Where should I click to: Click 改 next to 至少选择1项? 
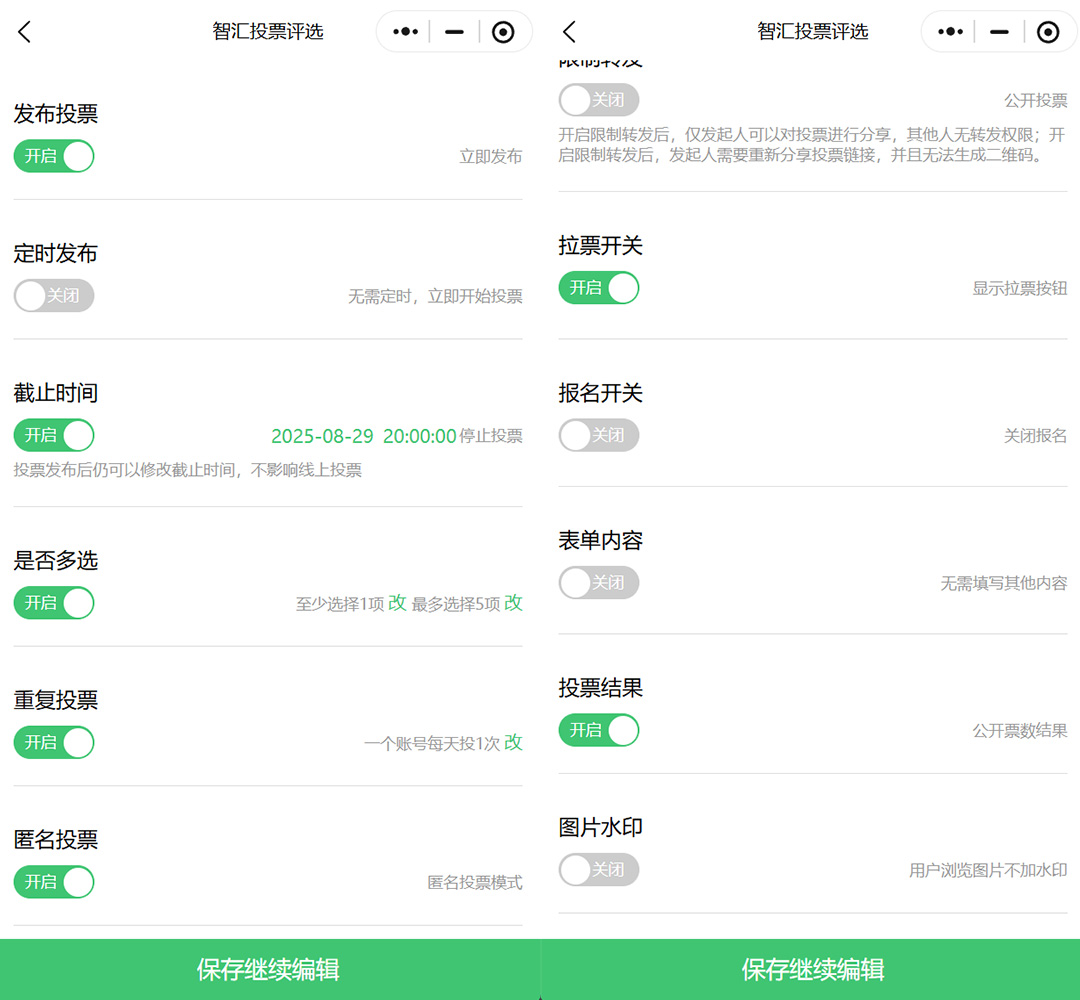397,603
